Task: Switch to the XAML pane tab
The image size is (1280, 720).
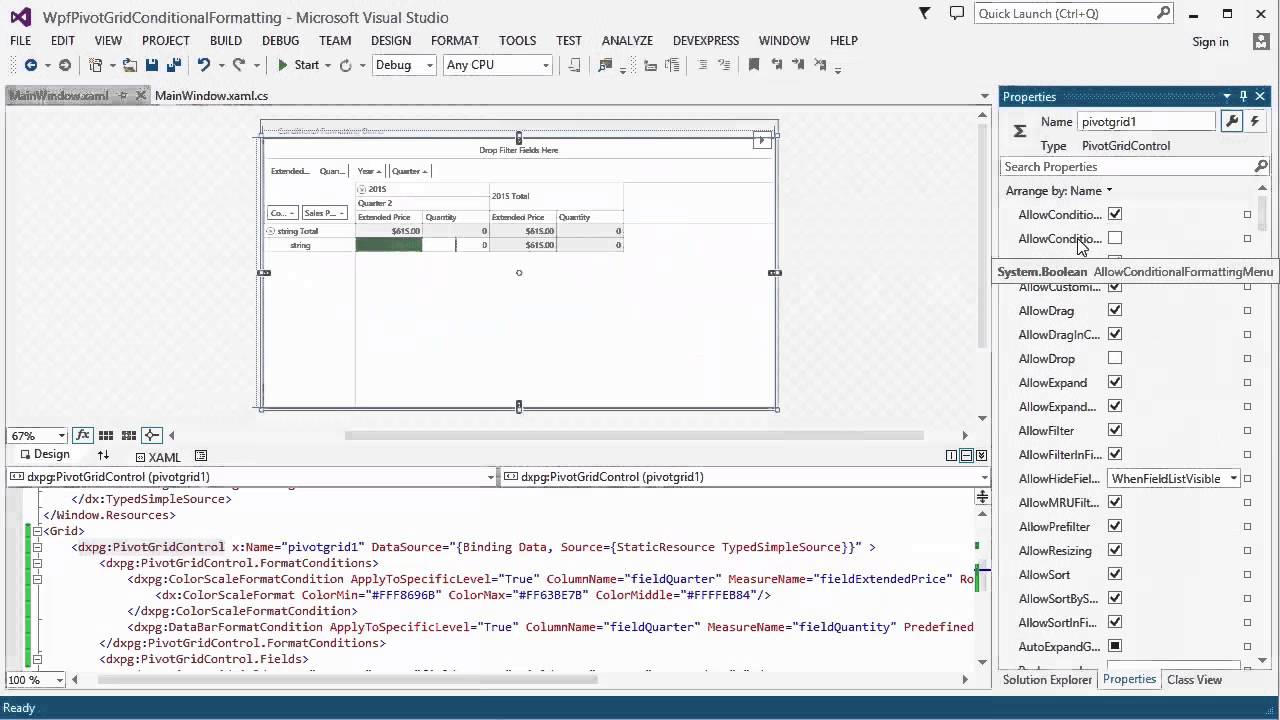Action: 158,457
